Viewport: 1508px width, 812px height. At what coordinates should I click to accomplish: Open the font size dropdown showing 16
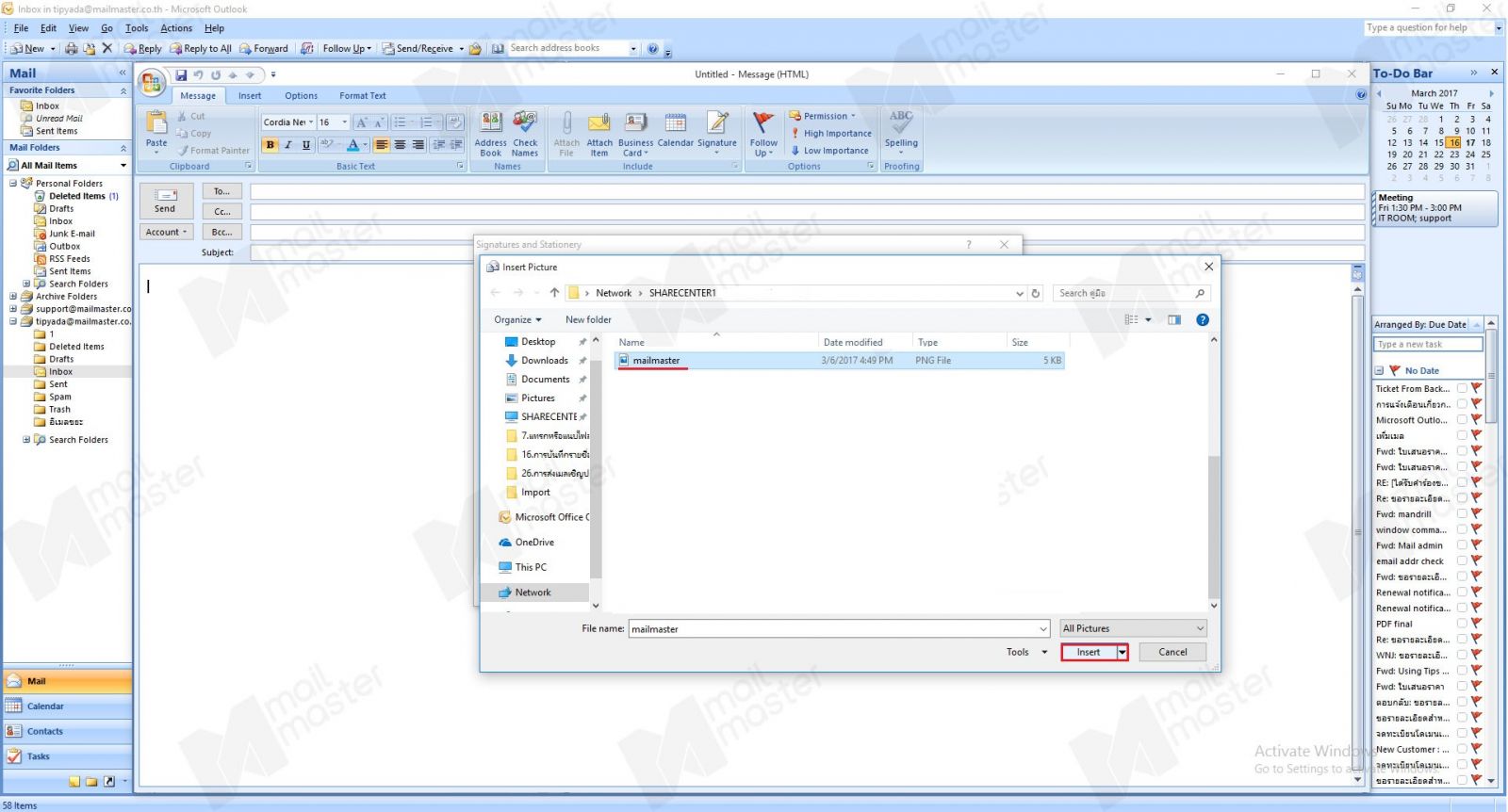(x=344, y=122)
